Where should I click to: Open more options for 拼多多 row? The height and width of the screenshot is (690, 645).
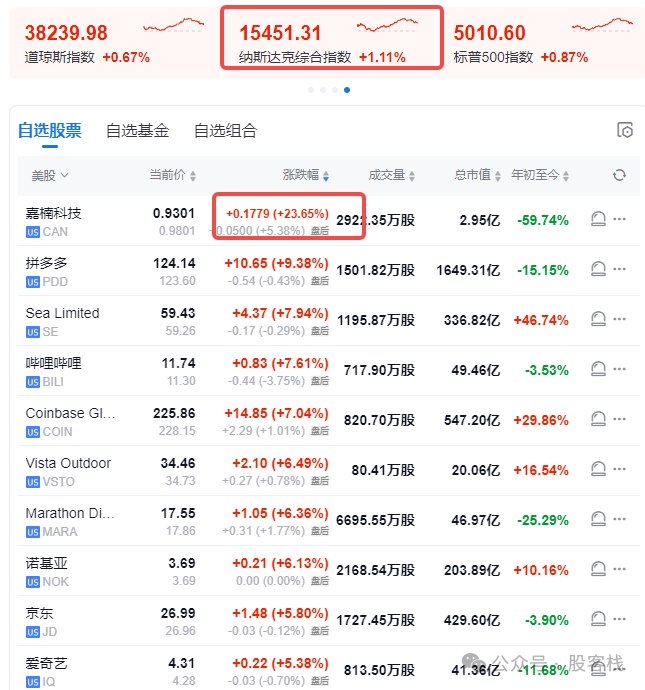[619, 269]
